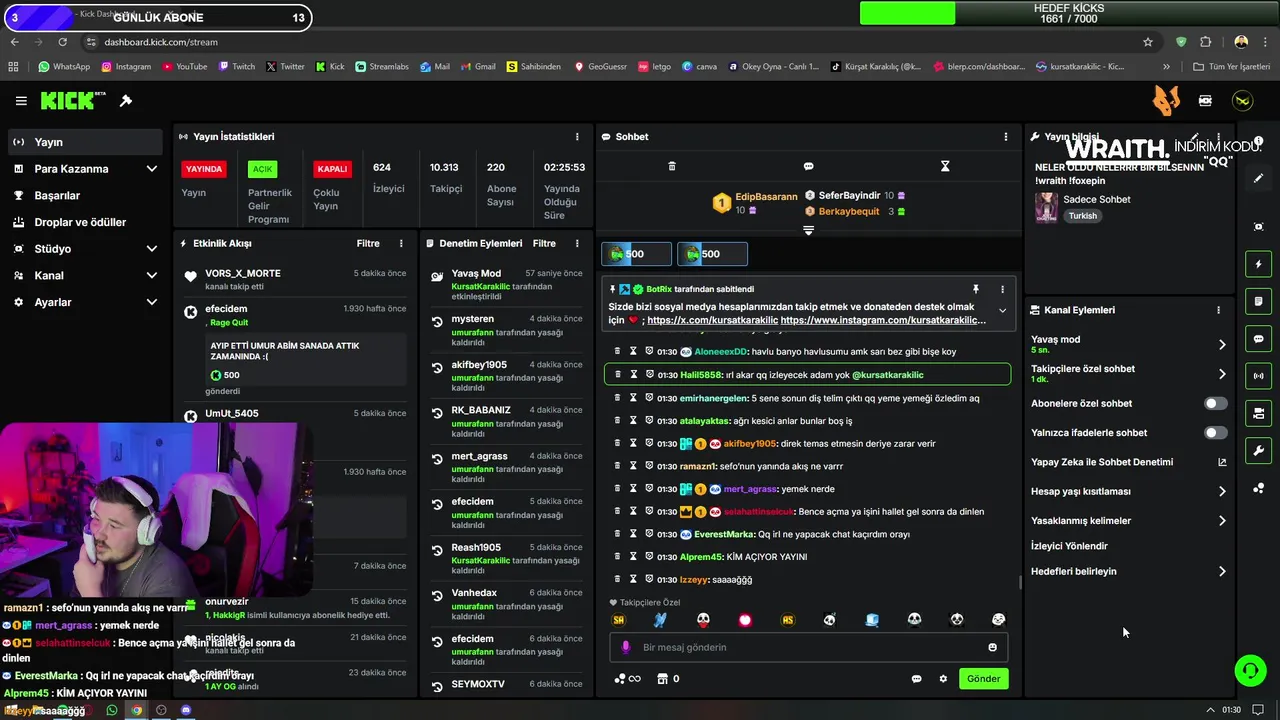Click message input field Bir mesaj gönderin

808,647
